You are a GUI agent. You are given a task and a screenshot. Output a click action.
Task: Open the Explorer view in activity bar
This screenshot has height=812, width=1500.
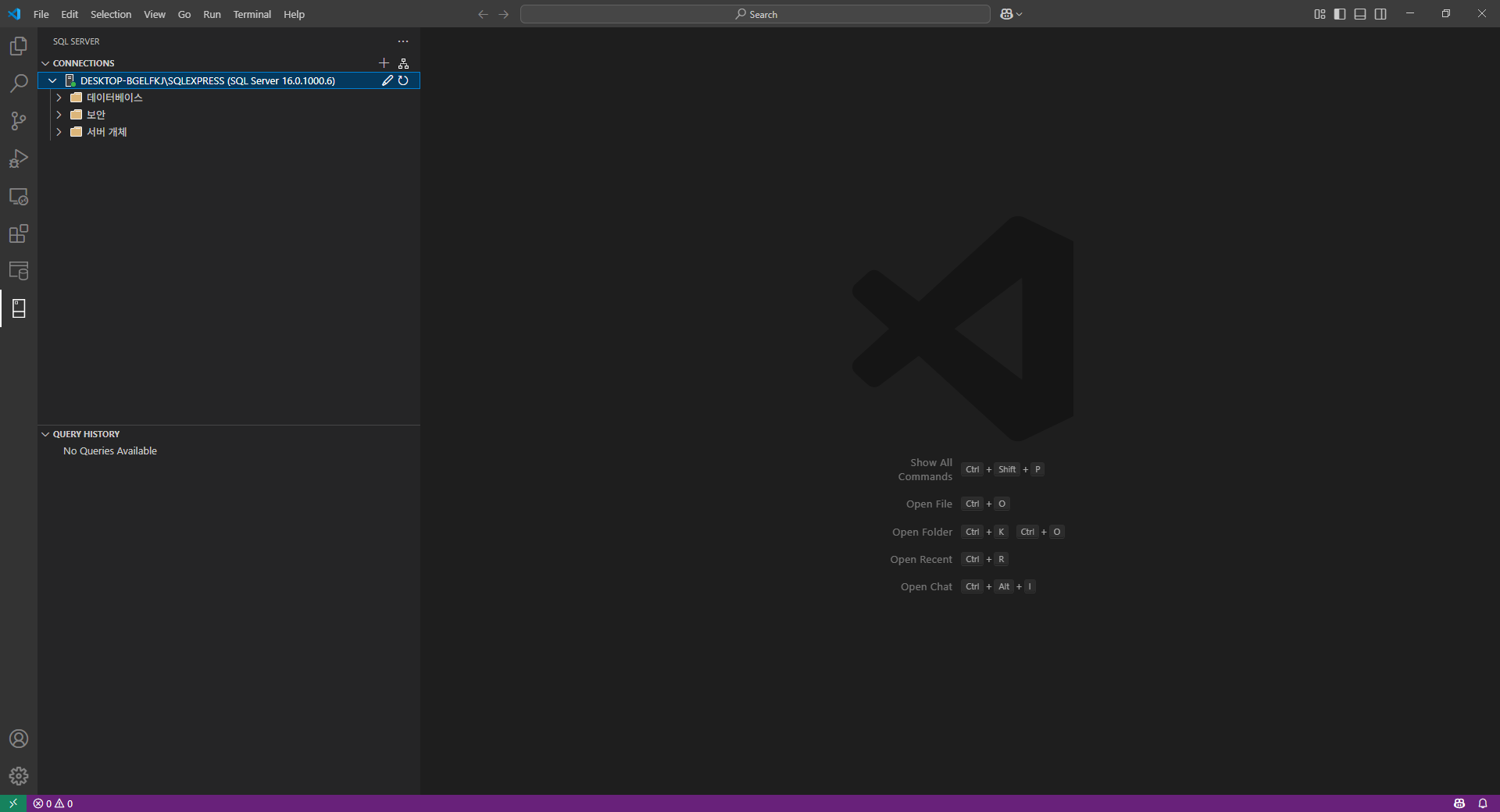pyautogui.click(x=19, y=46)
